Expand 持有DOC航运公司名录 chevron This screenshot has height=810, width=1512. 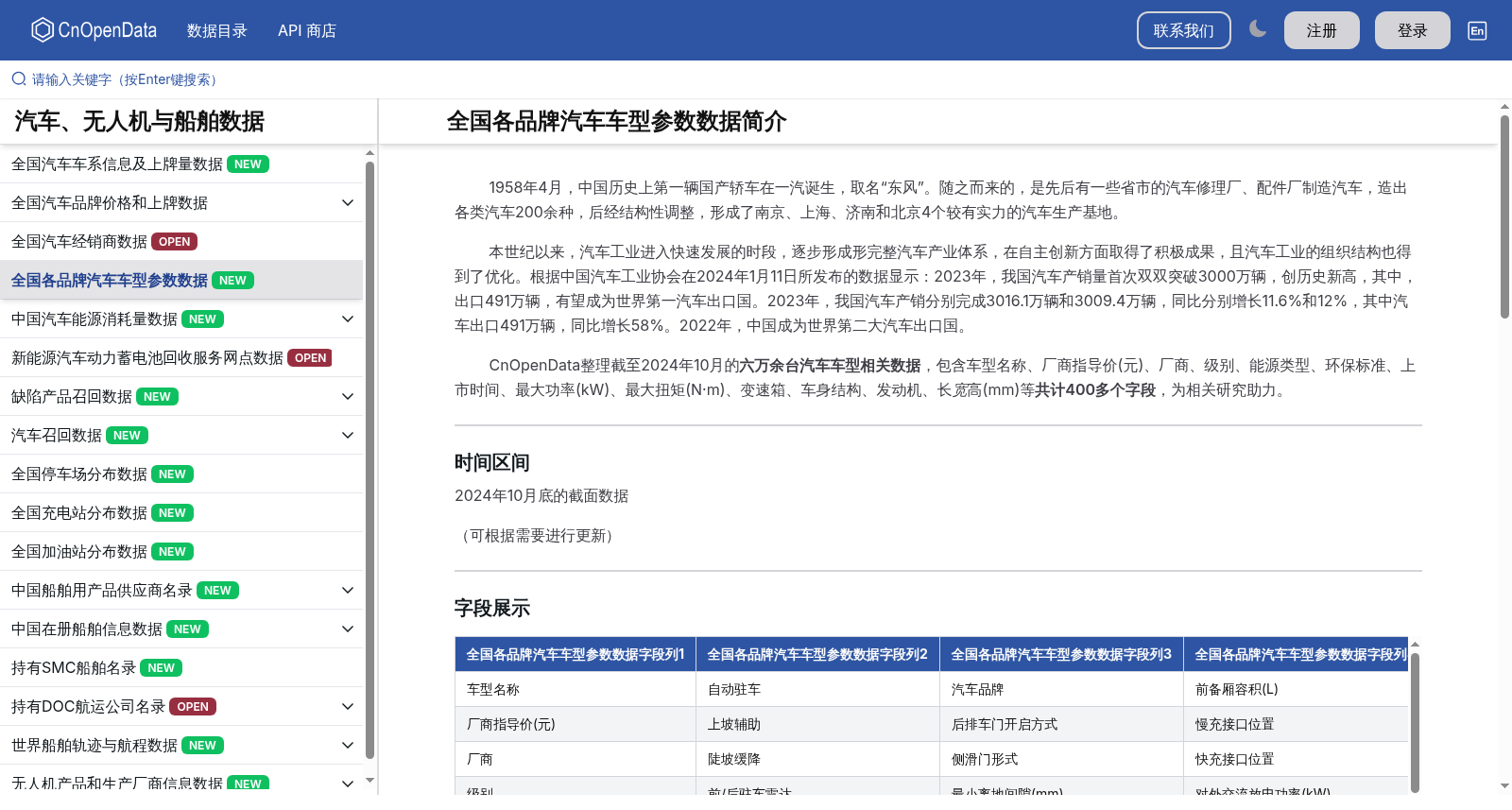[x=348, y=706]
